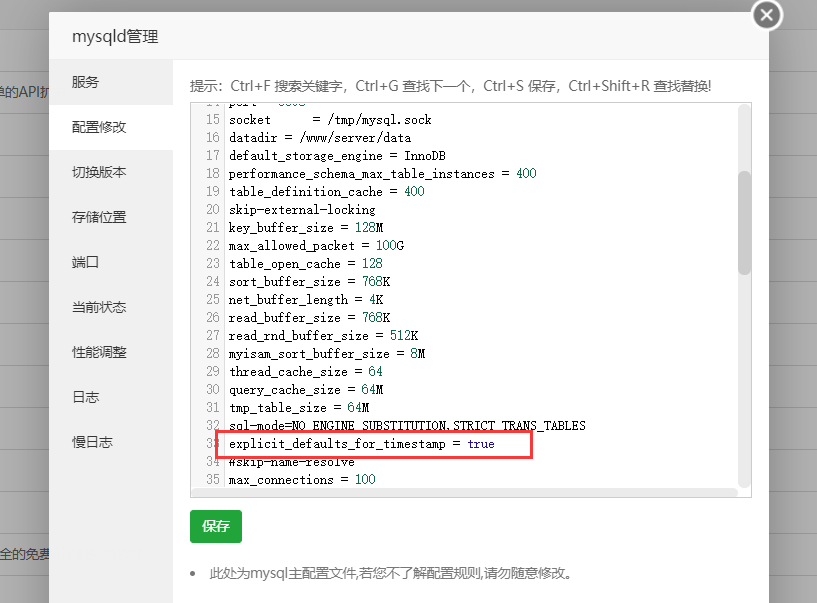Click the editor horizontal scrollbar
817x603 pixels.
click(464, 493)
